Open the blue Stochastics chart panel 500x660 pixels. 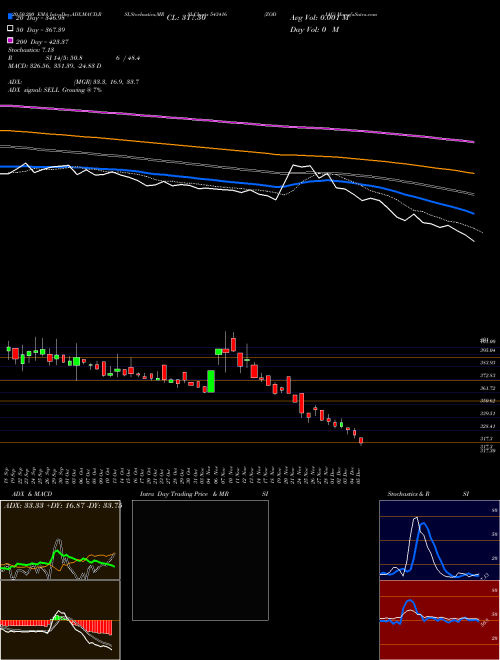click(439, 540)
